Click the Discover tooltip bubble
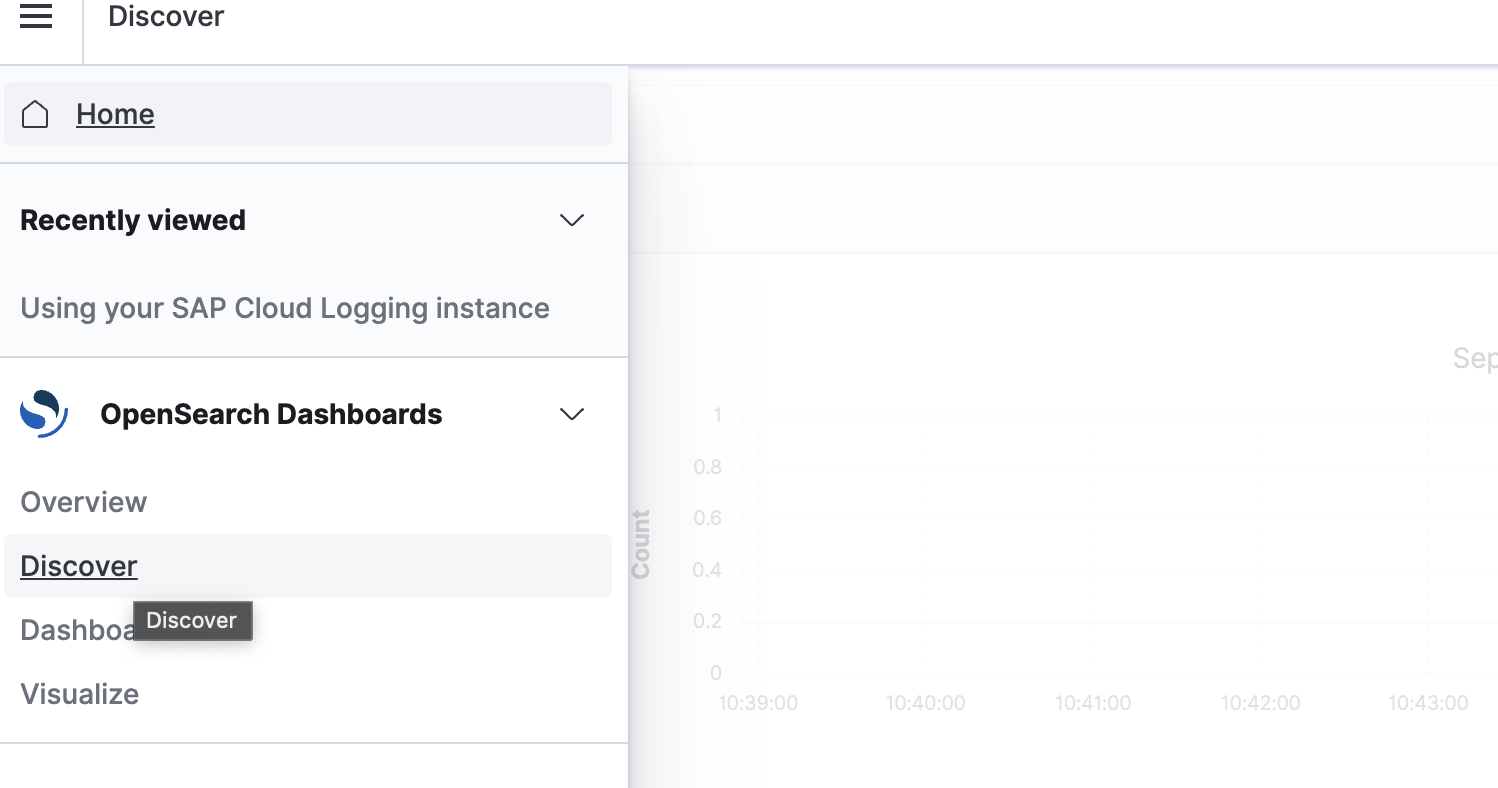This screenshot has width=1498, height=788. click(x=192, y=620)
